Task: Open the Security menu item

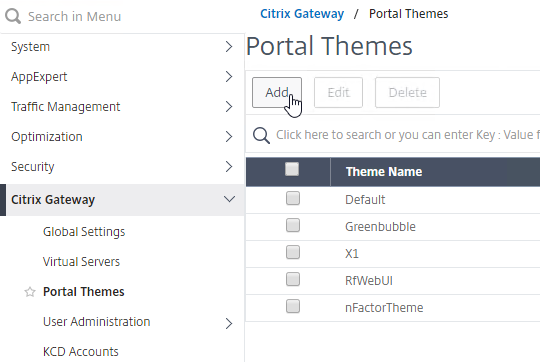Action: [x=32, y=167]
